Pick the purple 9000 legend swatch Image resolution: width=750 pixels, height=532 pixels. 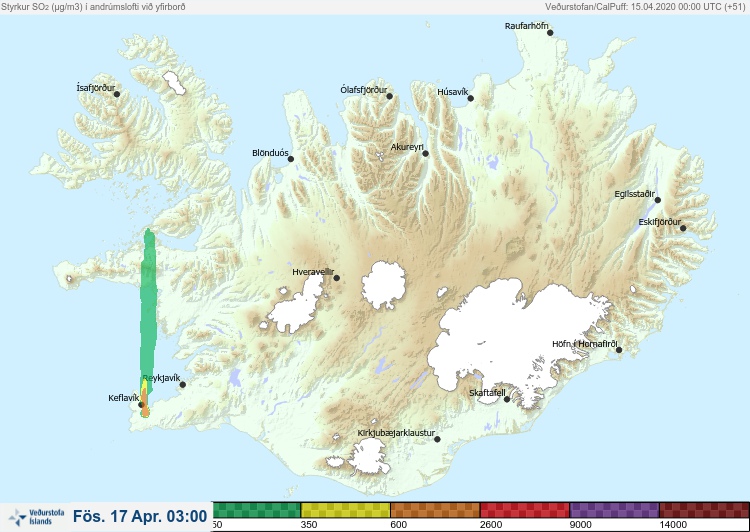[614, 510]
